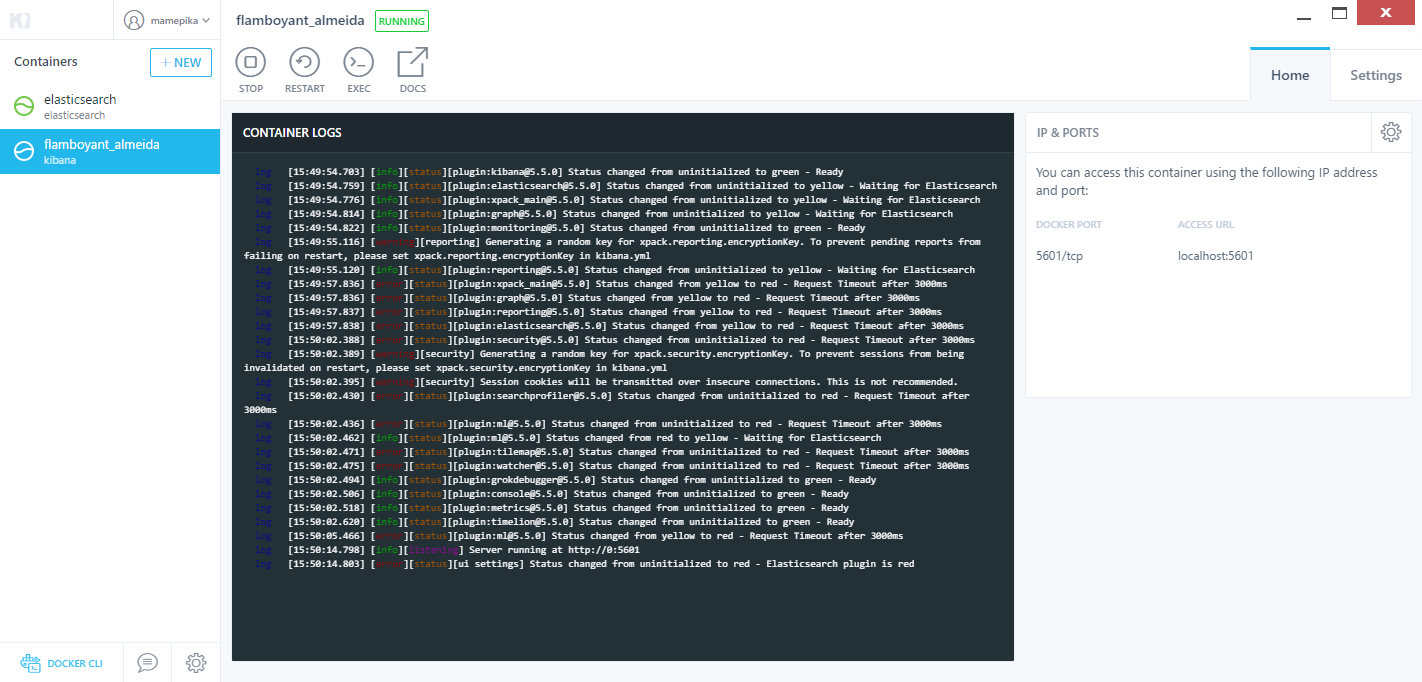Click the DOCKER PORT column label

pos(1069,225)
